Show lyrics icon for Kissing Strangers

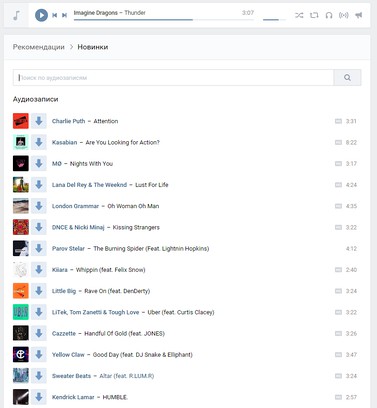338,227
